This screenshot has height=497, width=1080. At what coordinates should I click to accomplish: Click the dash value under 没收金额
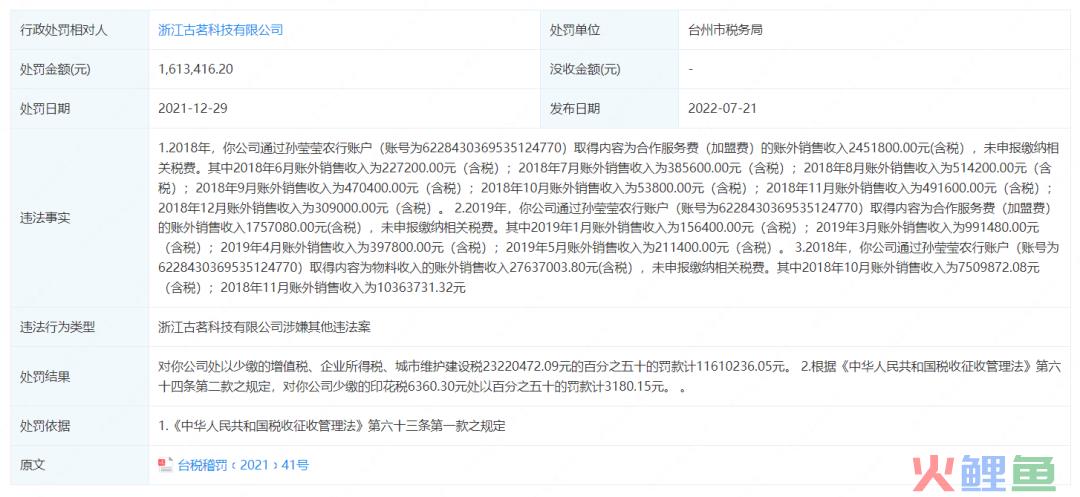point(690,70)
